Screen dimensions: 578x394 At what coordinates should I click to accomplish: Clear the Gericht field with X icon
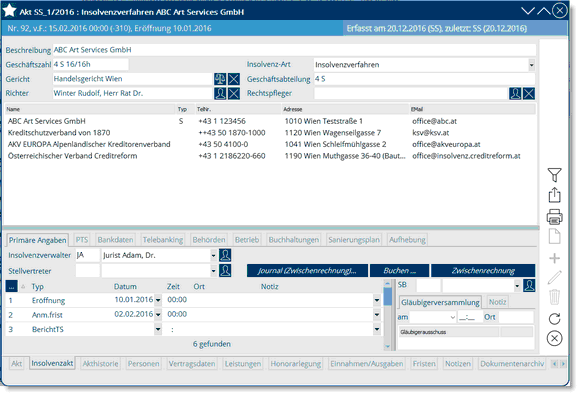click(x=234, y=79)
